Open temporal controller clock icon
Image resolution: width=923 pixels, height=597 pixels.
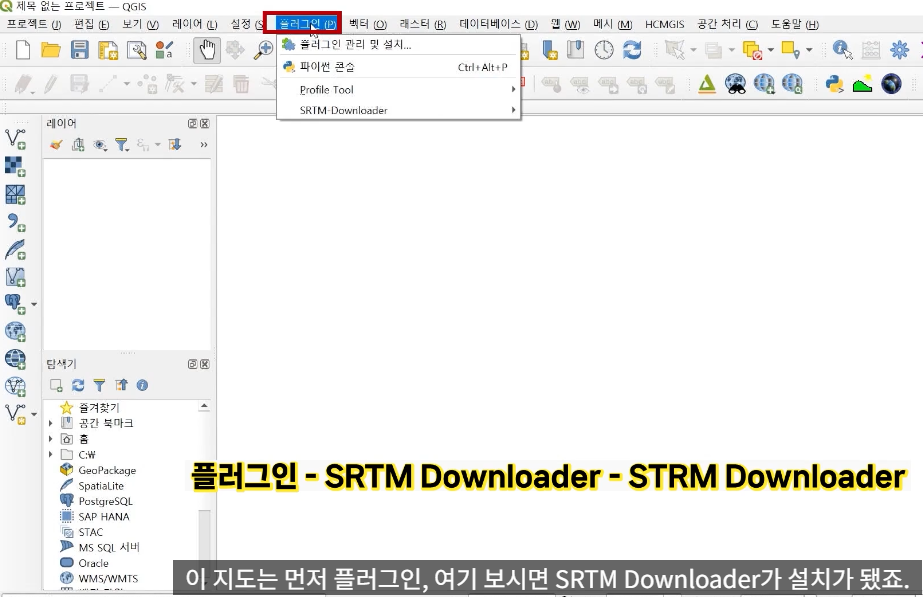pyautogui.click(x=604, y=50)
